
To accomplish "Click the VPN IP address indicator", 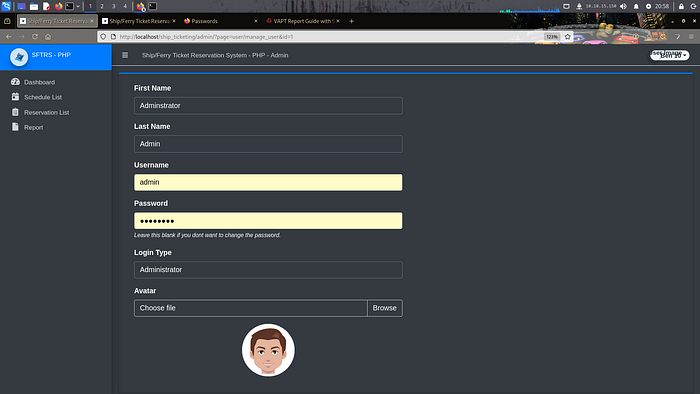I will (x=600, y=6).
